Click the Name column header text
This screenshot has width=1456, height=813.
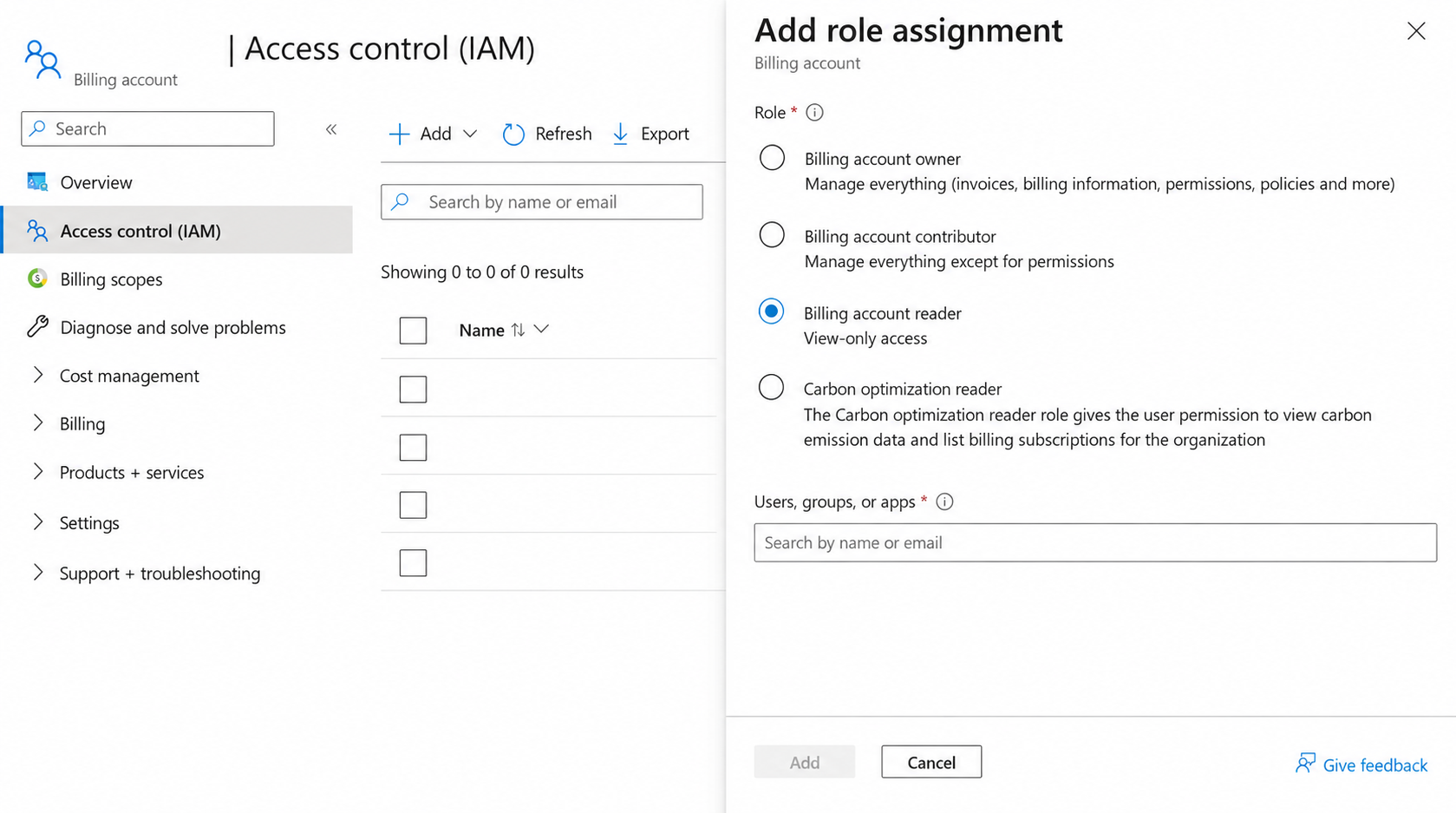pos(482,331)
